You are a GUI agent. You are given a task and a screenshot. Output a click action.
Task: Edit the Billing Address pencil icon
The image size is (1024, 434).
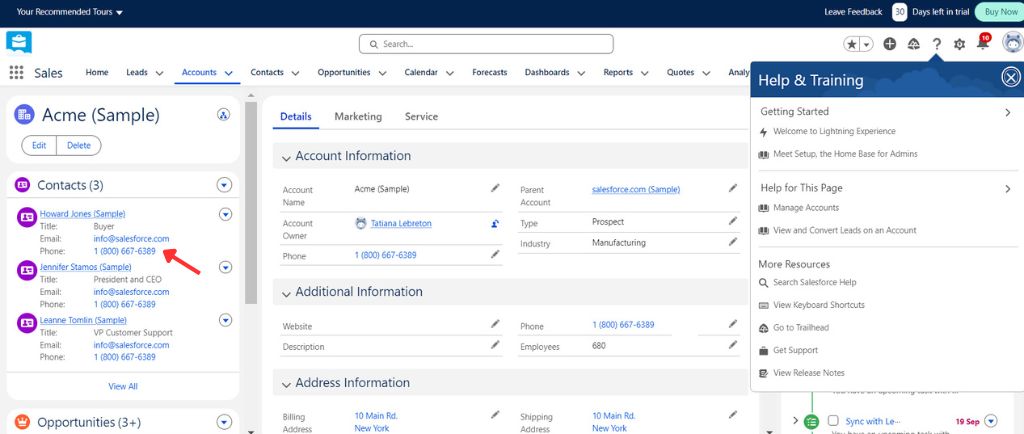[x=495, y=414]
